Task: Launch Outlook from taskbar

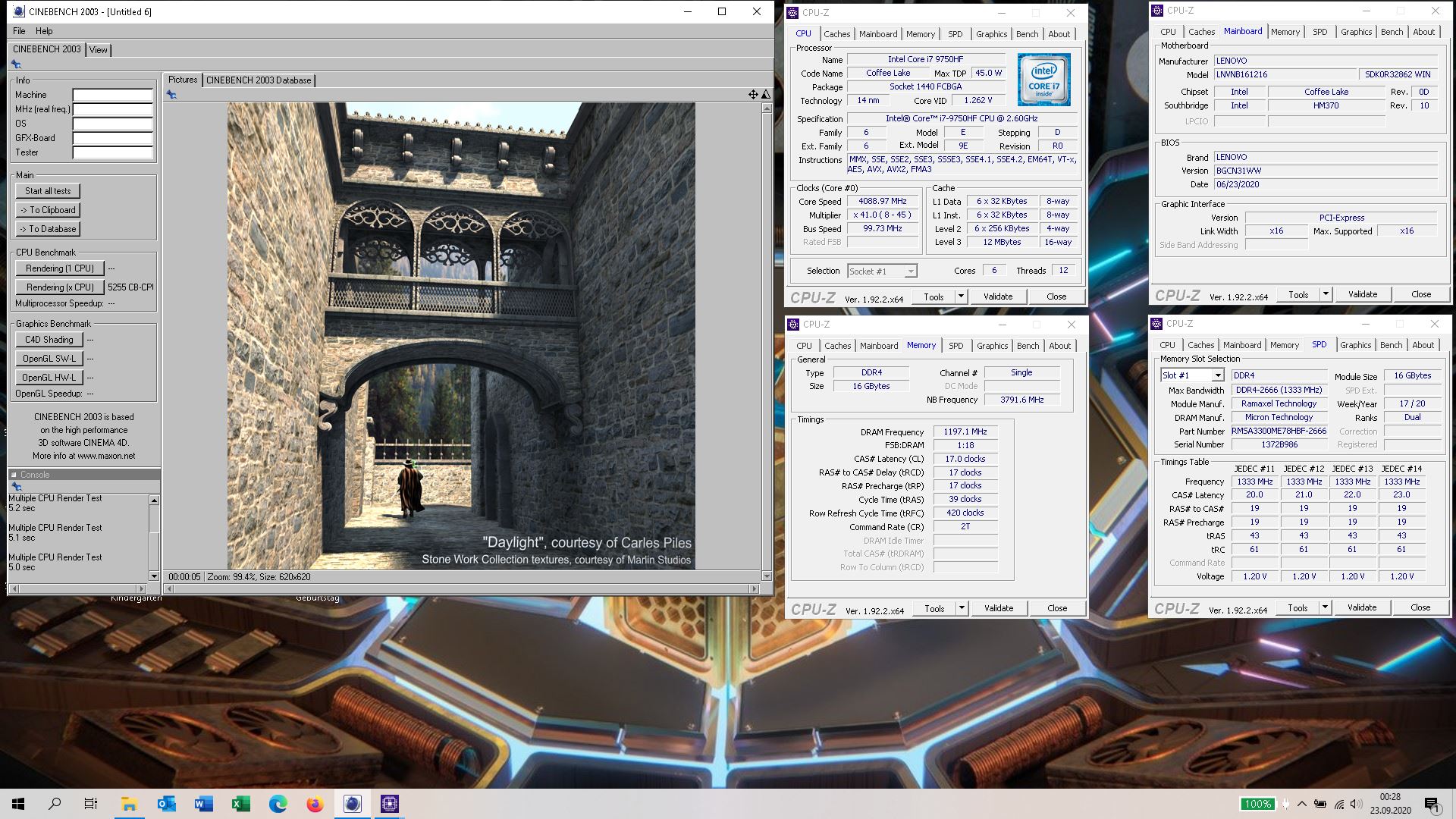Action: (x=166, y=804)
